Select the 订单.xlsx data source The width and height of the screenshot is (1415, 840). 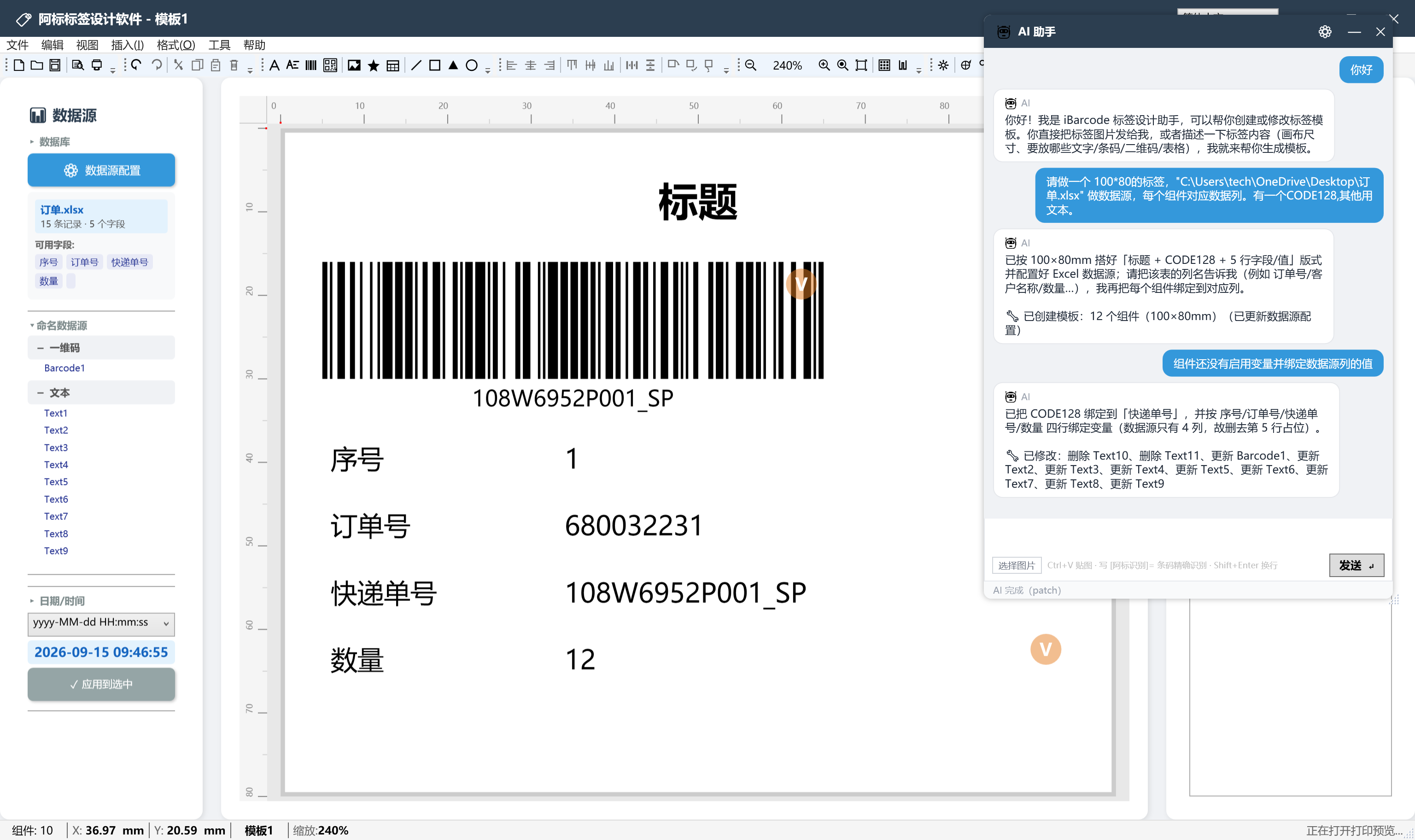click(x=101, y=216)
